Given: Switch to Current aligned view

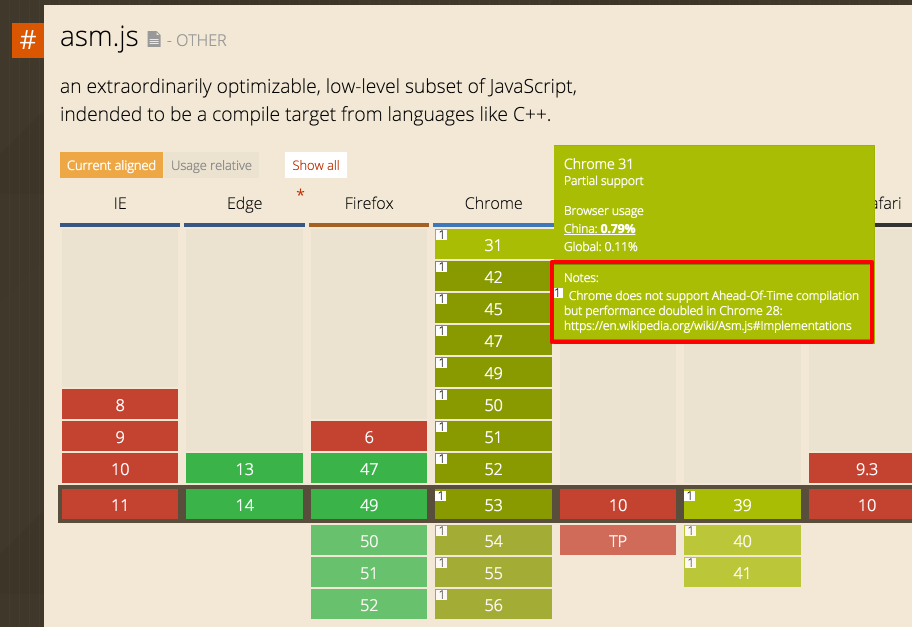Looking at the screenshot, I should [111, 165].
